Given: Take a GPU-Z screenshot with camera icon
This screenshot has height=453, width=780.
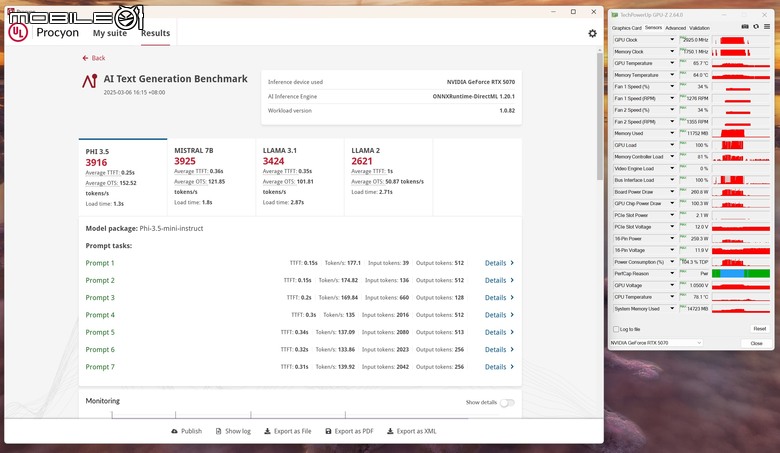Looking at the screenshot, I should [x=745, y=27].
